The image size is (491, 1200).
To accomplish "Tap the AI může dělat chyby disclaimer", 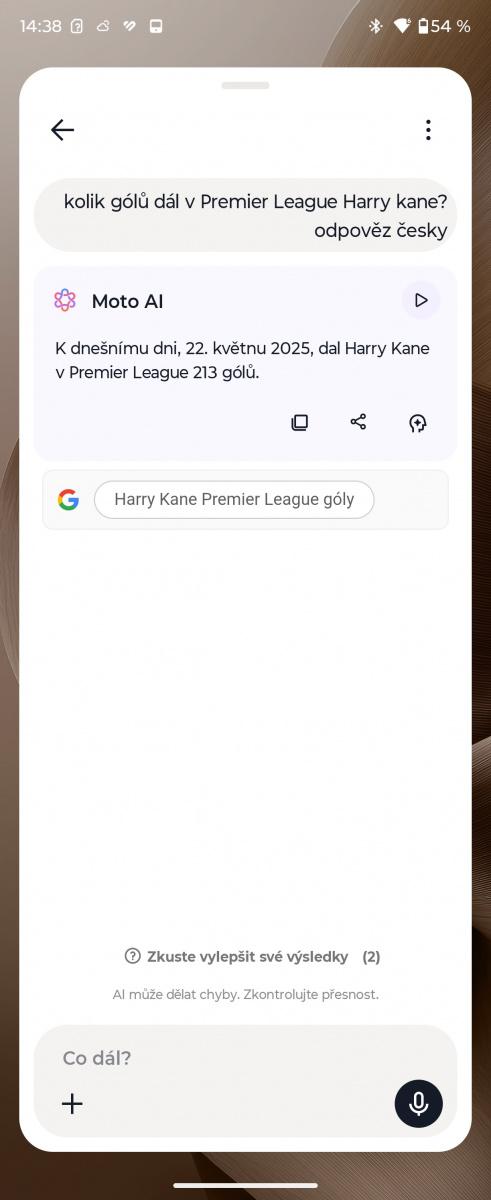I will click(x=246, y=995).
